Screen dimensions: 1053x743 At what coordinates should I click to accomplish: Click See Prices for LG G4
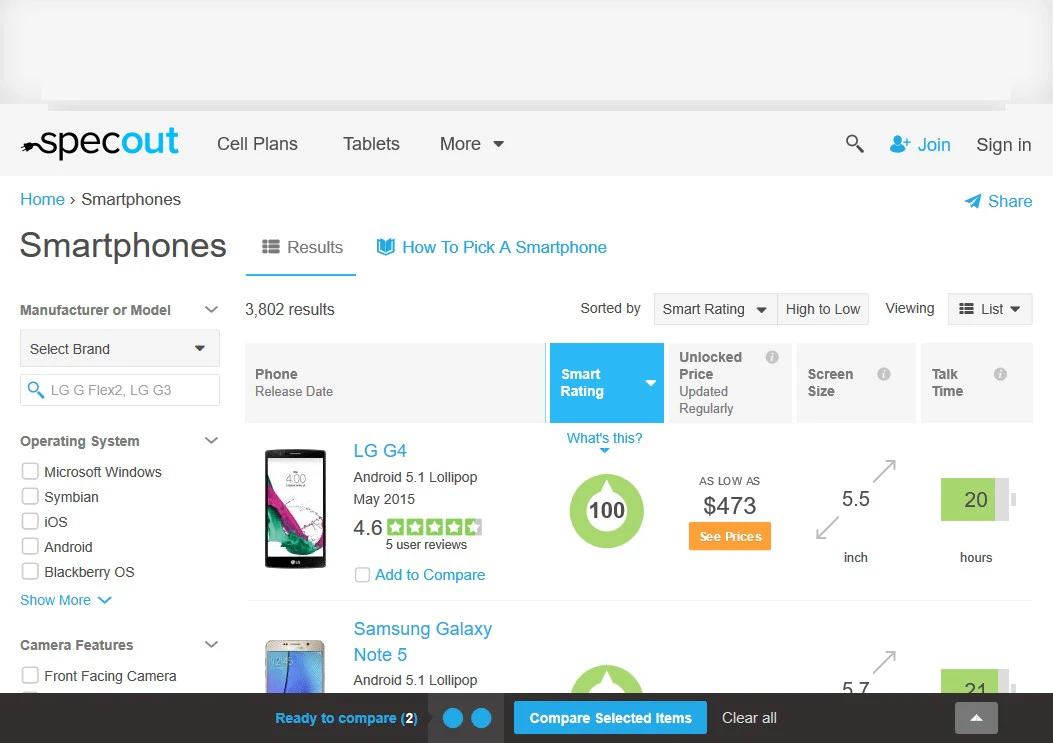click(x=730, y=536)
